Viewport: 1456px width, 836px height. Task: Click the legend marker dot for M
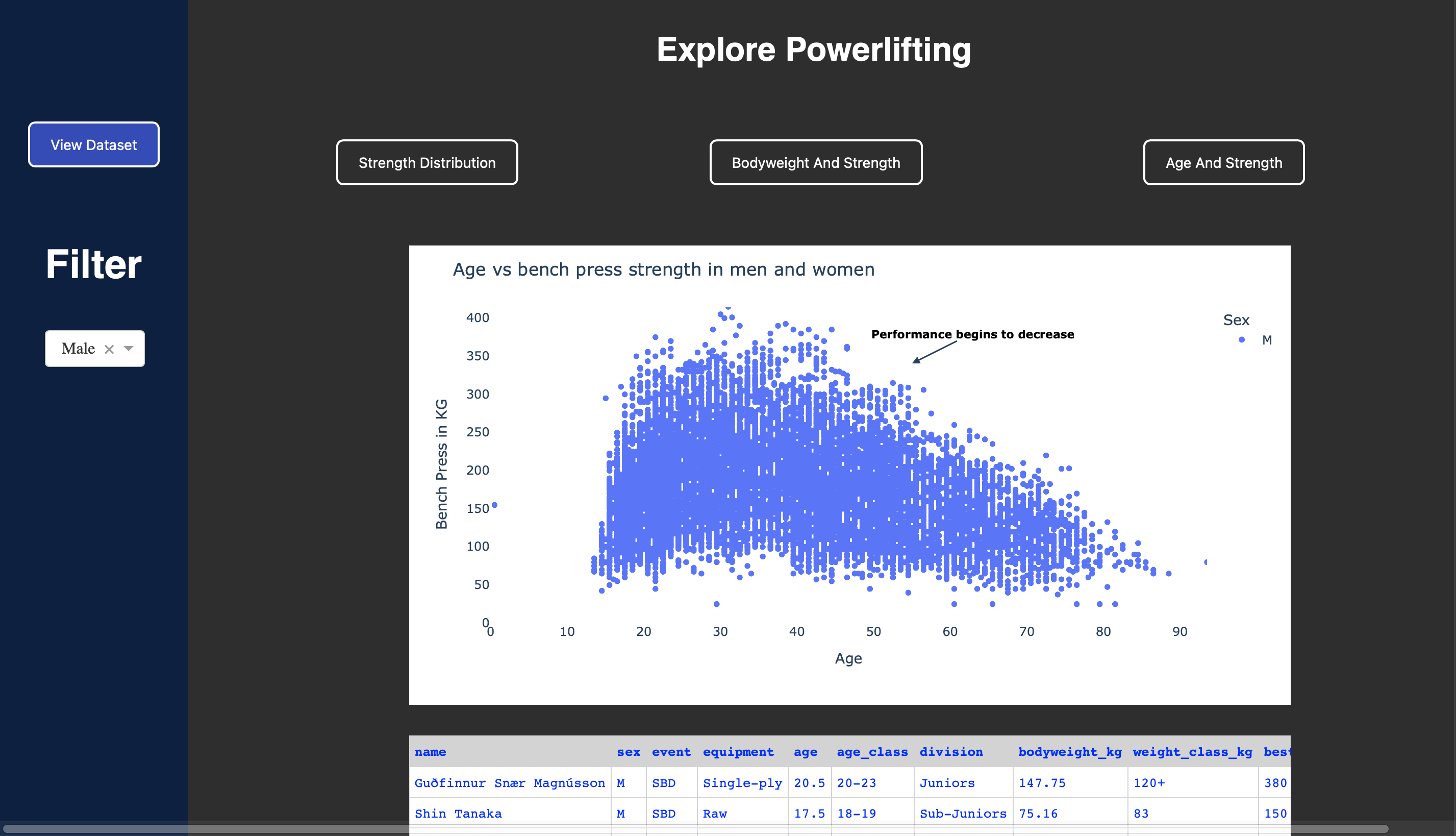click(1241, 340)
